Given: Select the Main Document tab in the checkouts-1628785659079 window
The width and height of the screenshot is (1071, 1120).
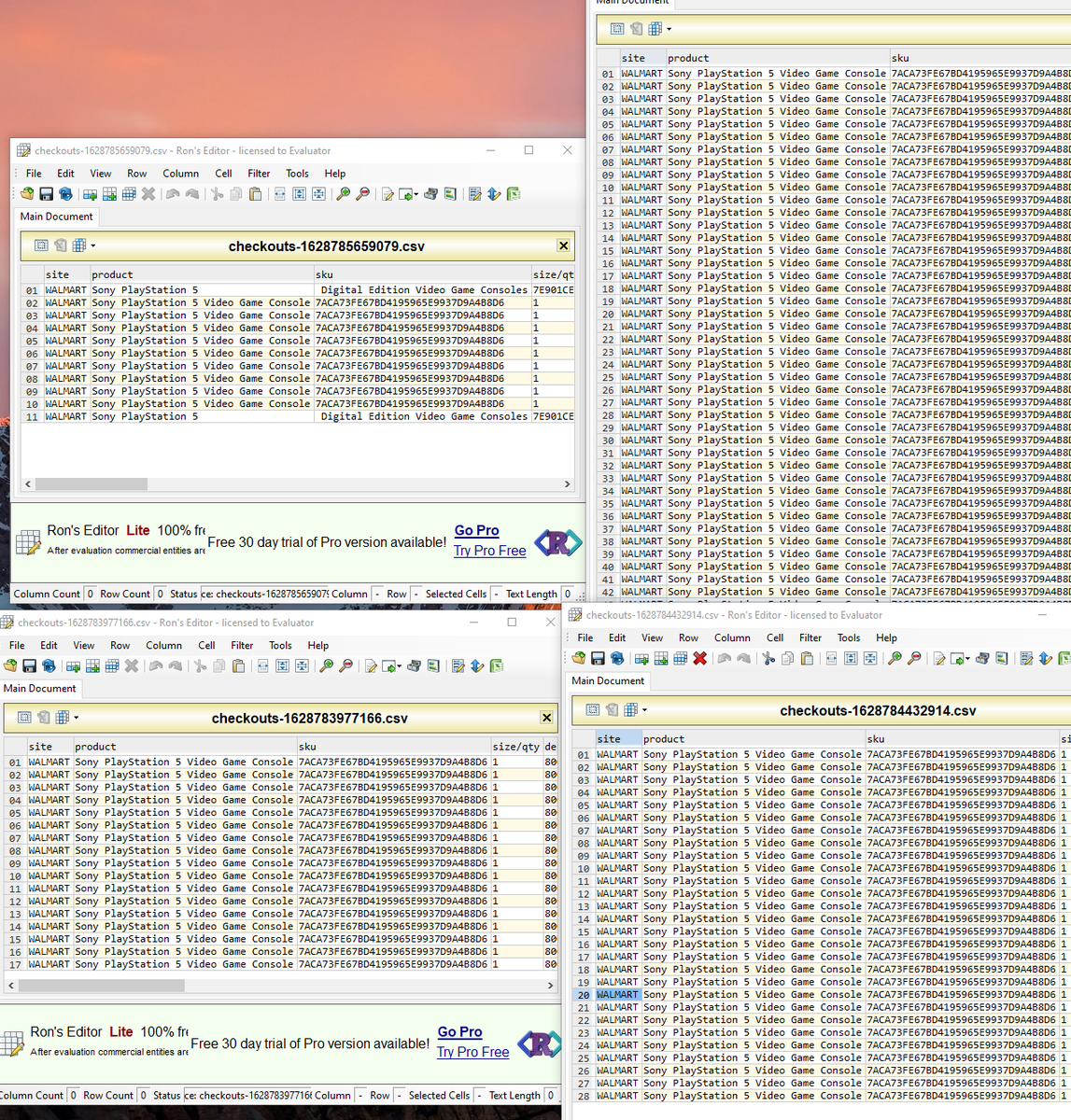Looking at the screenshot, I should (57, 217).
